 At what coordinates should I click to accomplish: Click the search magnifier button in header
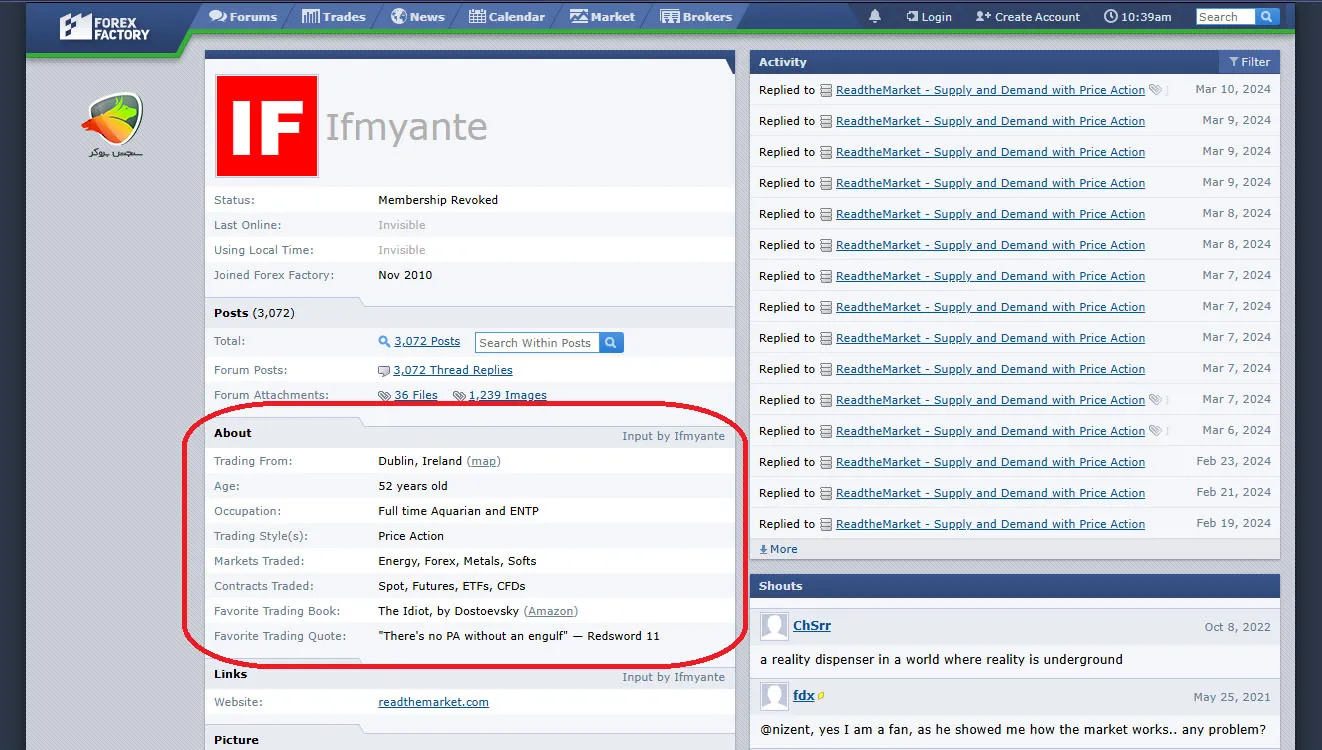(x=1267, y=17)
